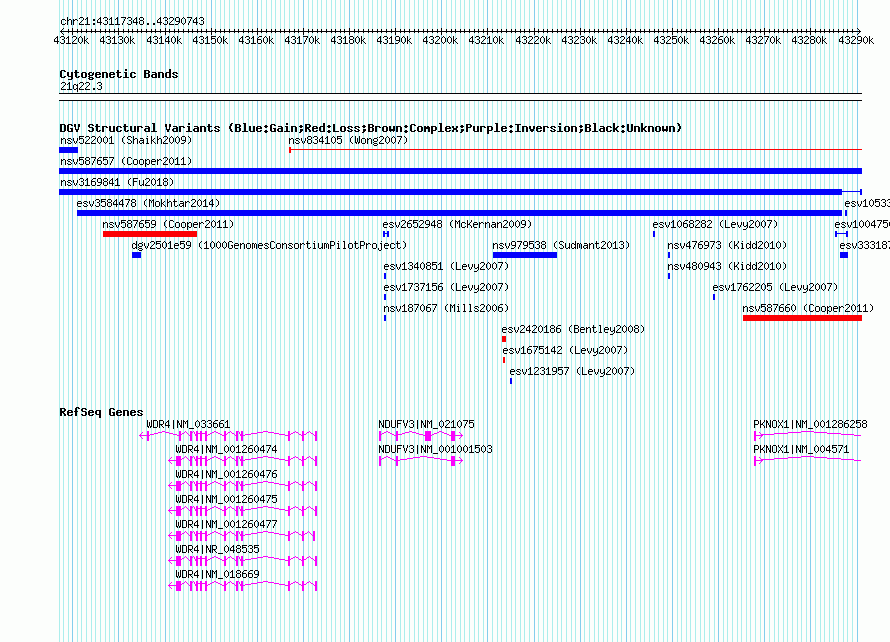Open the PKNOX1|NM_001286258 gene label
Image resolution: width=890 pixels, height=642 pixels.
pyautogui.click(x=810, y=424)
